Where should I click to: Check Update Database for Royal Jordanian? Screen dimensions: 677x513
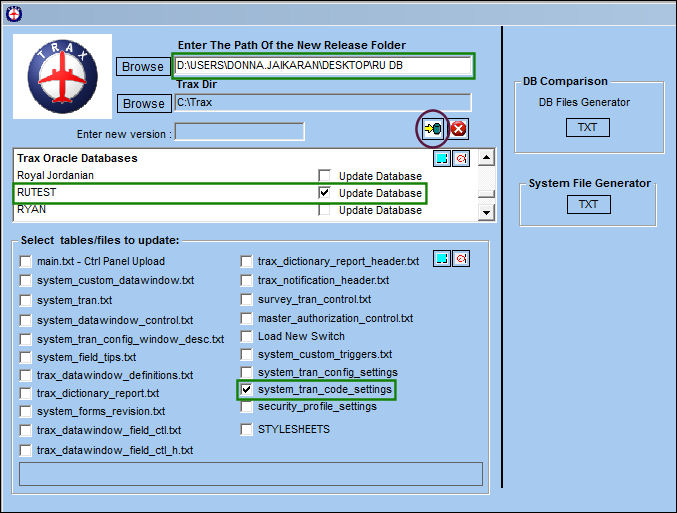pos(324,175)
